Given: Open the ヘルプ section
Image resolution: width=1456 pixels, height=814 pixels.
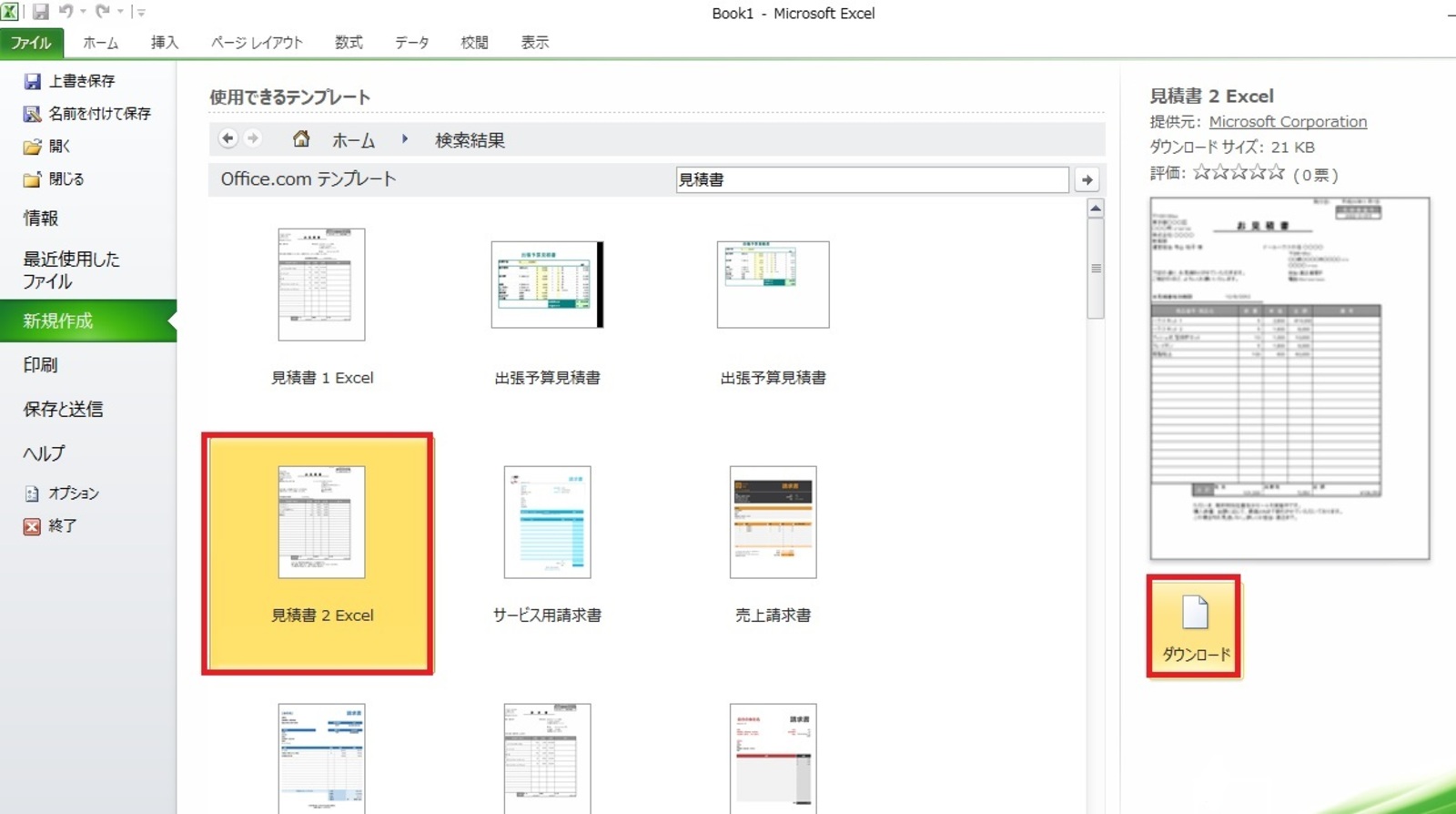Looking at the screenshot, I should coord(44,453).
